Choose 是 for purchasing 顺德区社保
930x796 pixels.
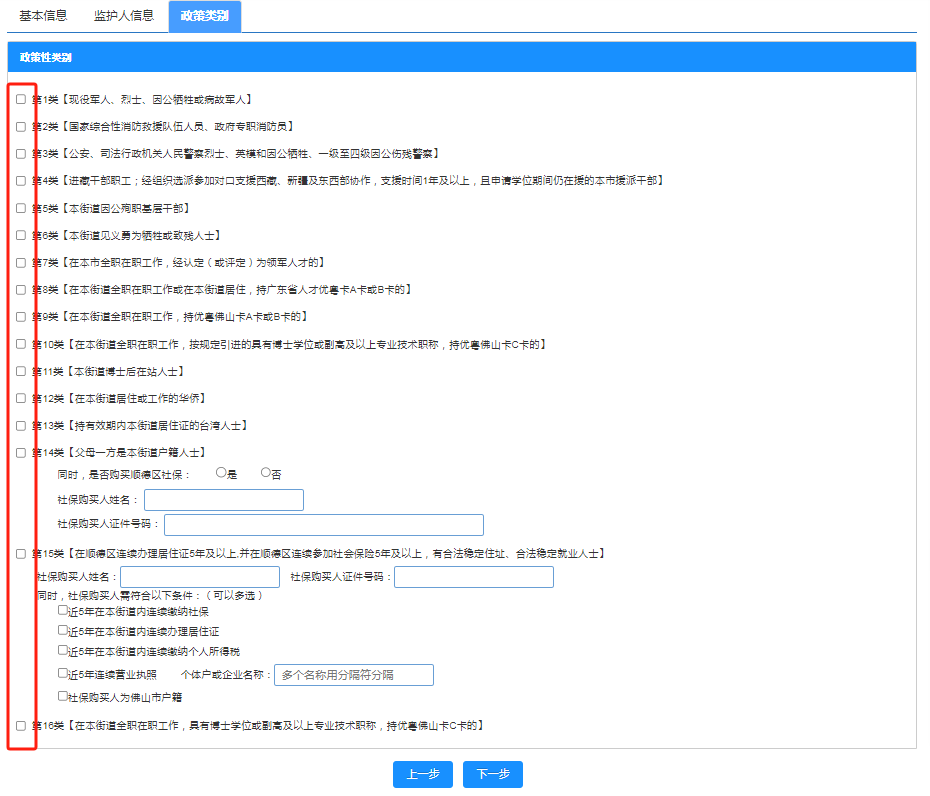point(221,473)
